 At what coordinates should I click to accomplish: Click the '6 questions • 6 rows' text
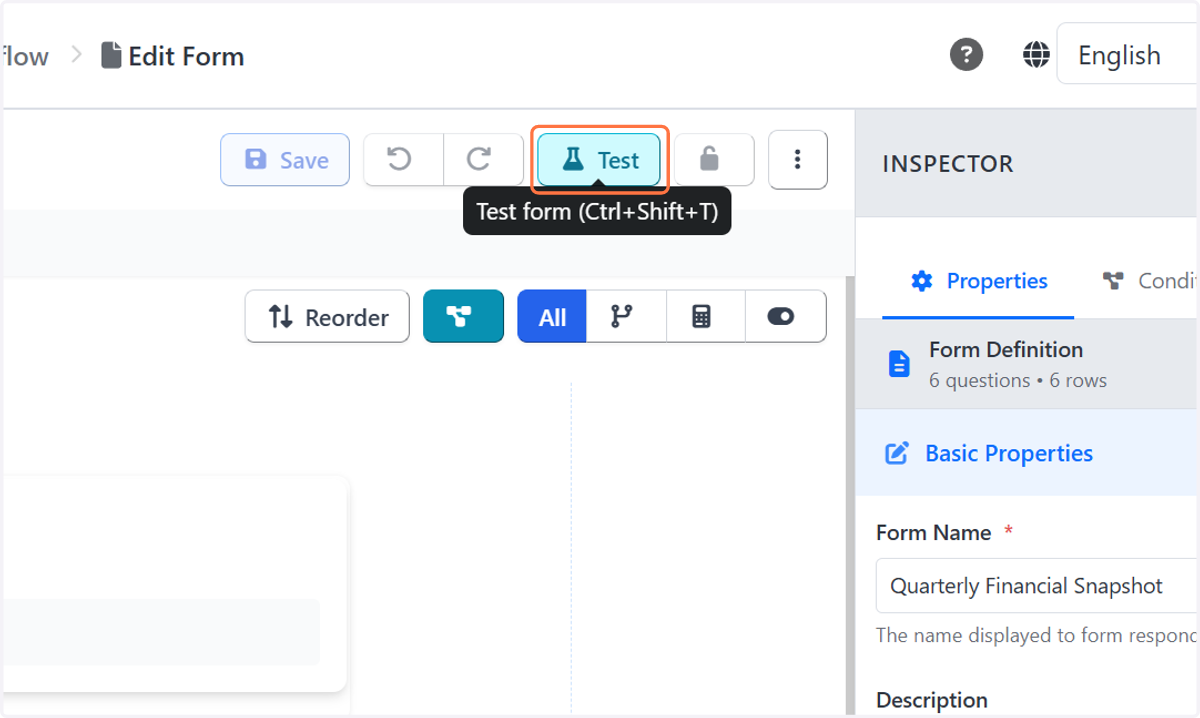[x=1018, y=380]
